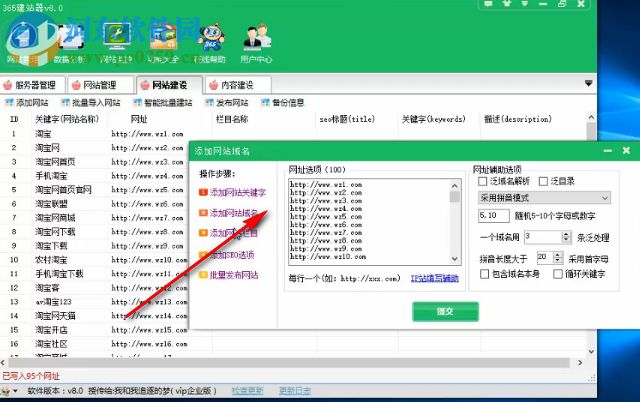Viewport: 640px width, 402px height.
Task: Click 检查更新 link in status bar
Action: (x=248, y=391)
